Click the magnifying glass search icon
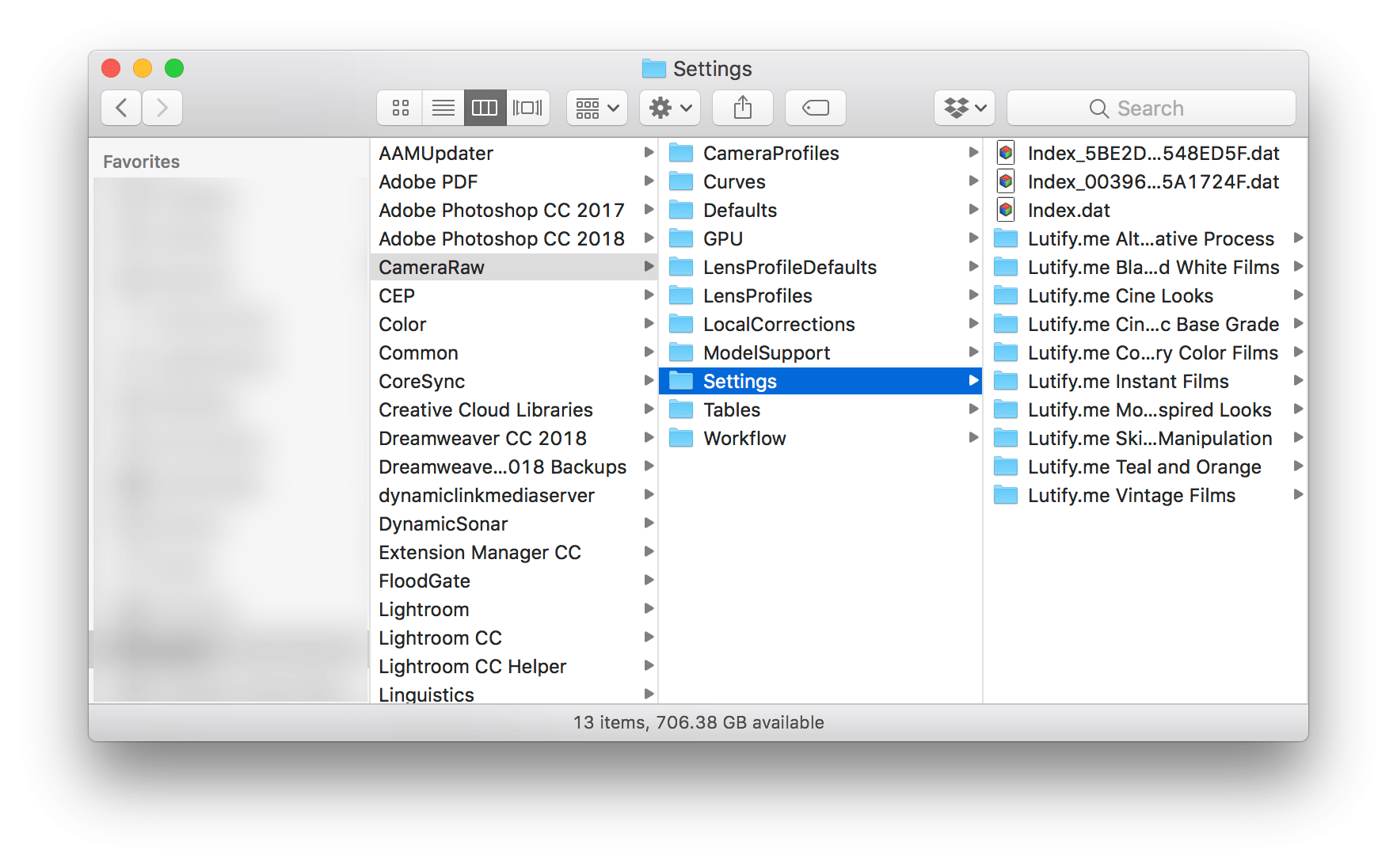The height and width of the screenshot is (868, 1397). [1098, 108]
